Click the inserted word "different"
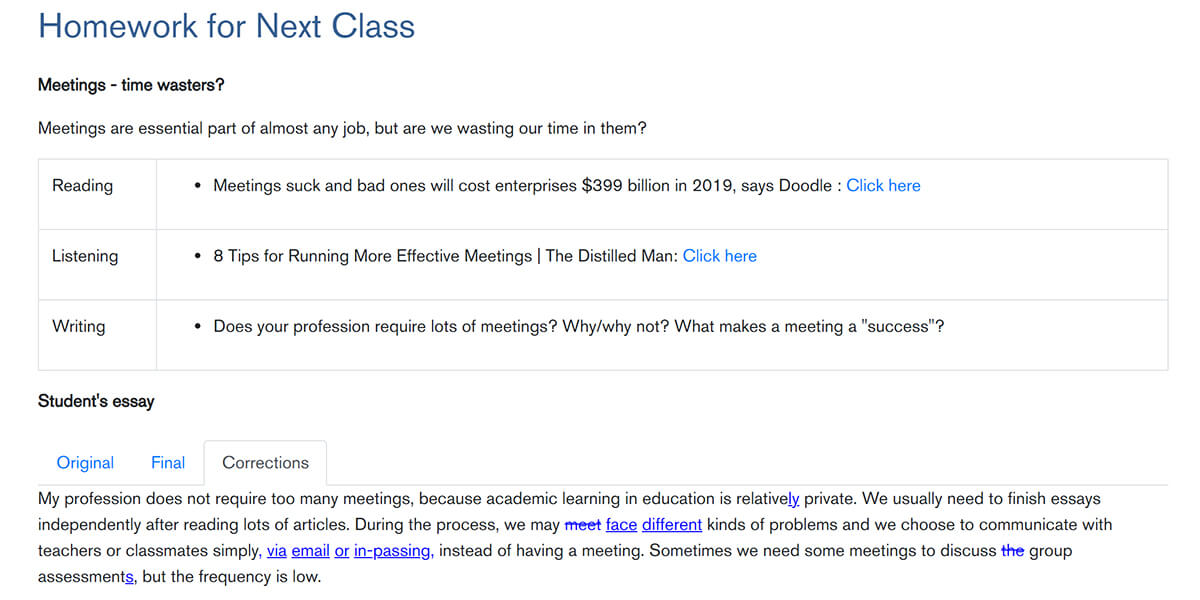1200x600 pixels. pos(672,524)
